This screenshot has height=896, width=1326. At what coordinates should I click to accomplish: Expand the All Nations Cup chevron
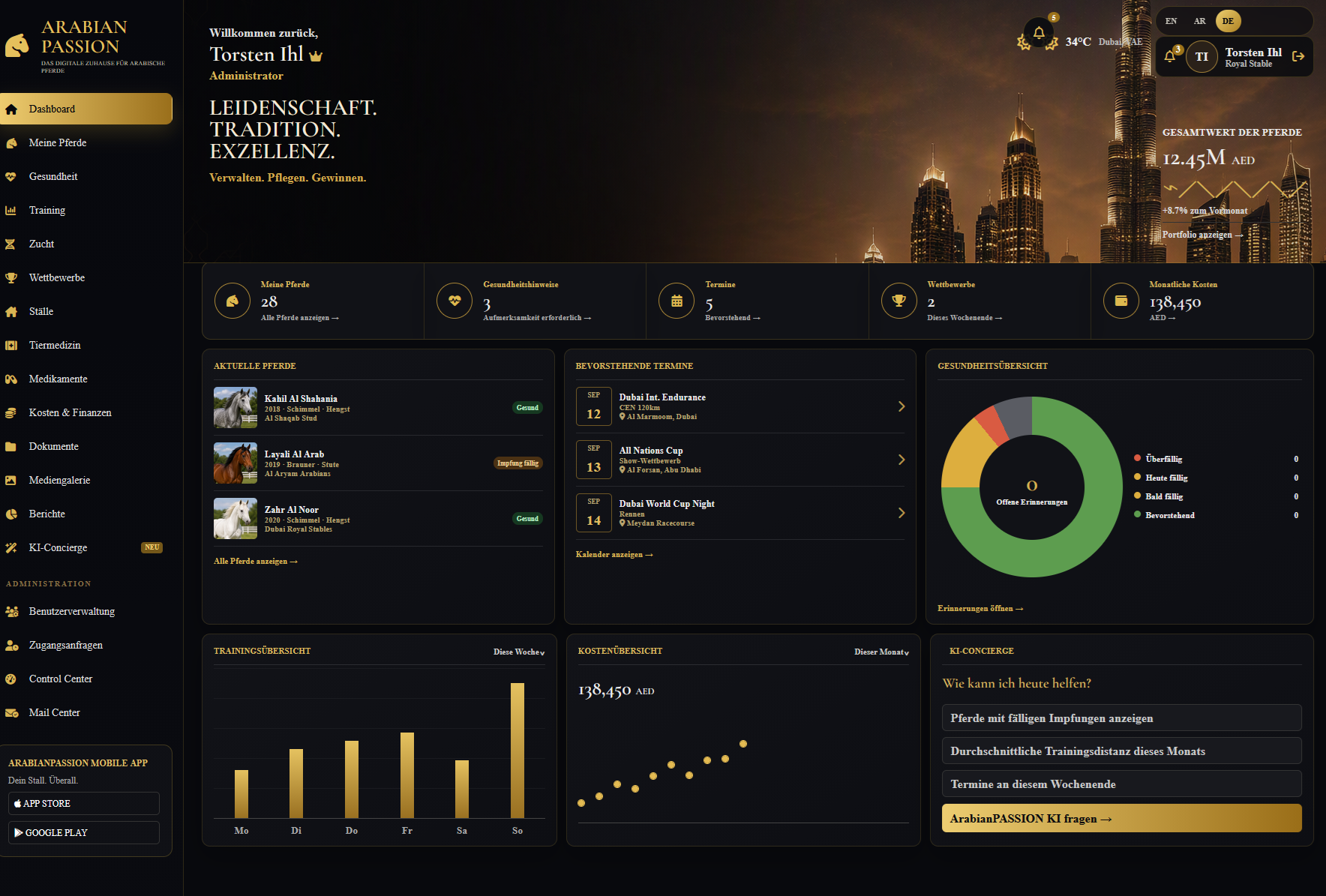[901, 460]
